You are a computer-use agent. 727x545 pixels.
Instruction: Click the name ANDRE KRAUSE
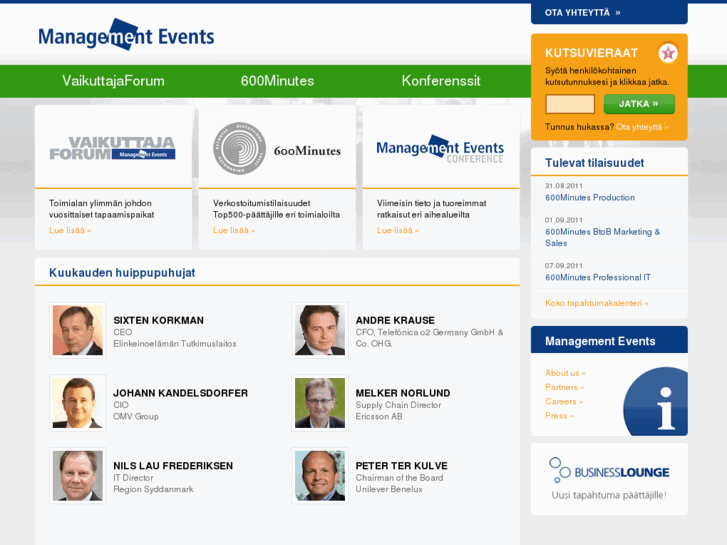pyautogui.click(x=395, y=321)
